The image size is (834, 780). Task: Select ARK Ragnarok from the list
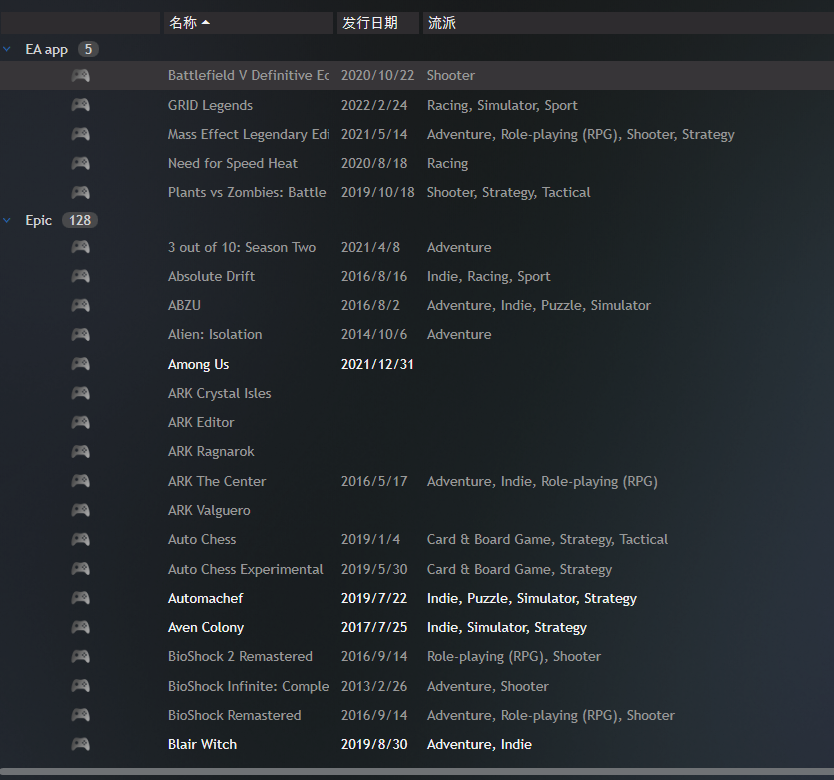pos(211,451)
